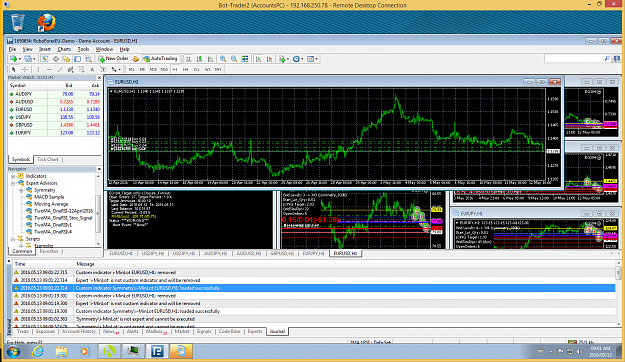Select GBPUSD row in Market Watch
This screenshot has width=625, height=362.
55,125
